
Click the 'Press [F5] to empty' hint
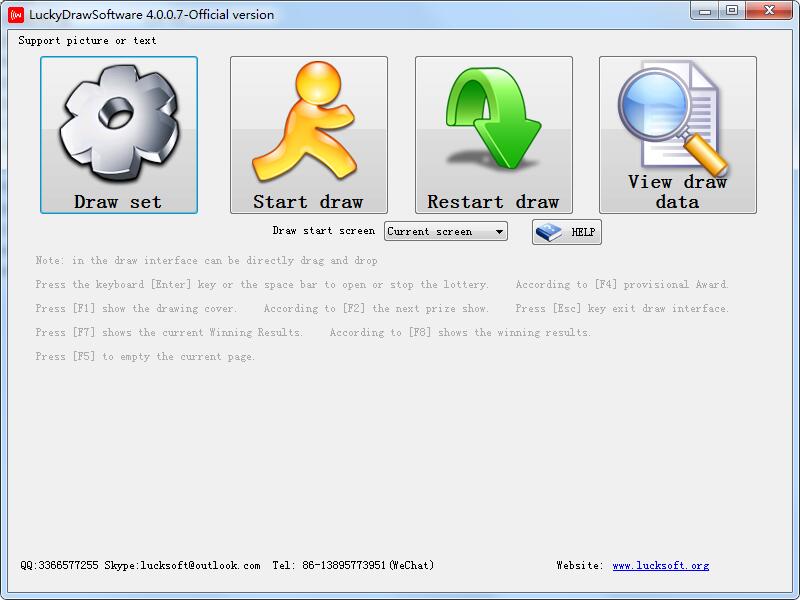pos(145,356)
